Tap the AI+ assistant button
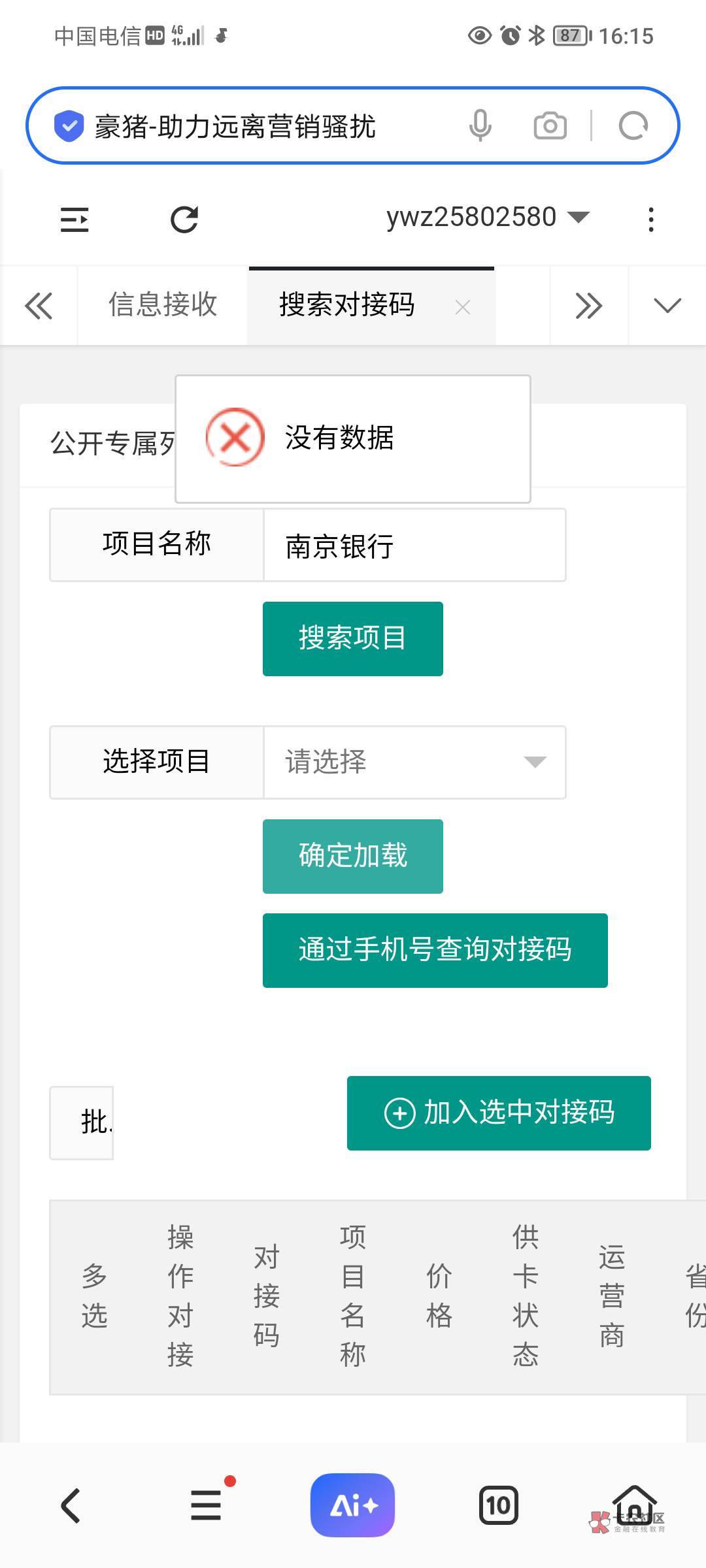Screen dimensions: 706x1568 point(353,1505)
